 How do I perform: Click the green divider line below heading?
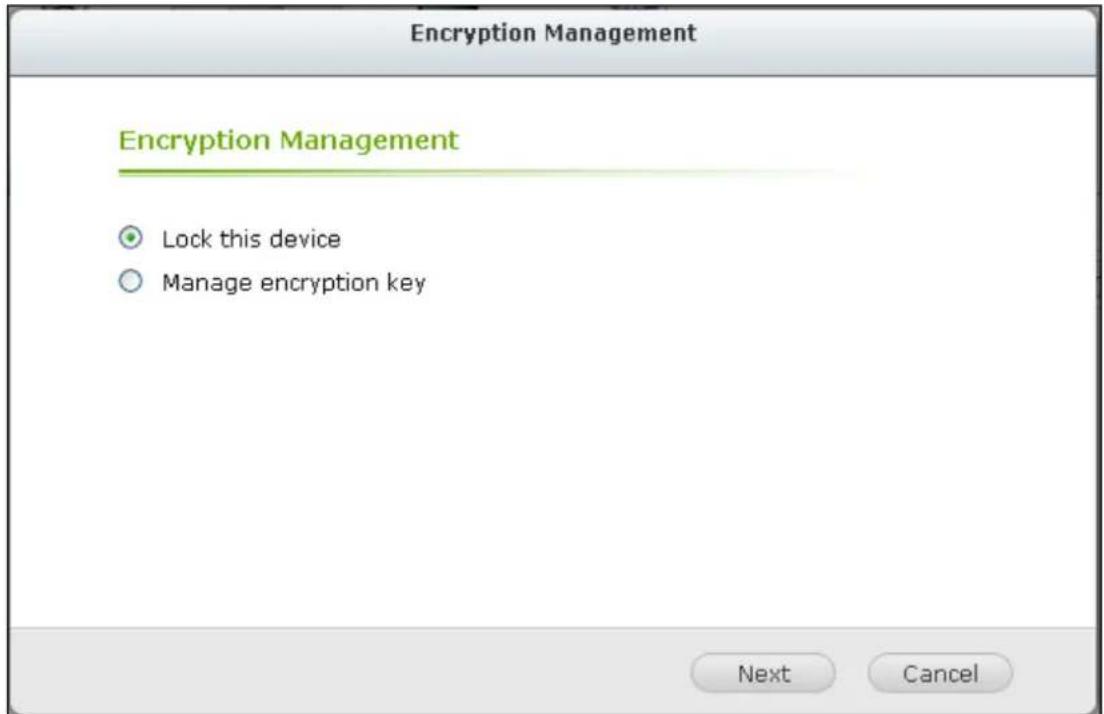tap(400, 172)
